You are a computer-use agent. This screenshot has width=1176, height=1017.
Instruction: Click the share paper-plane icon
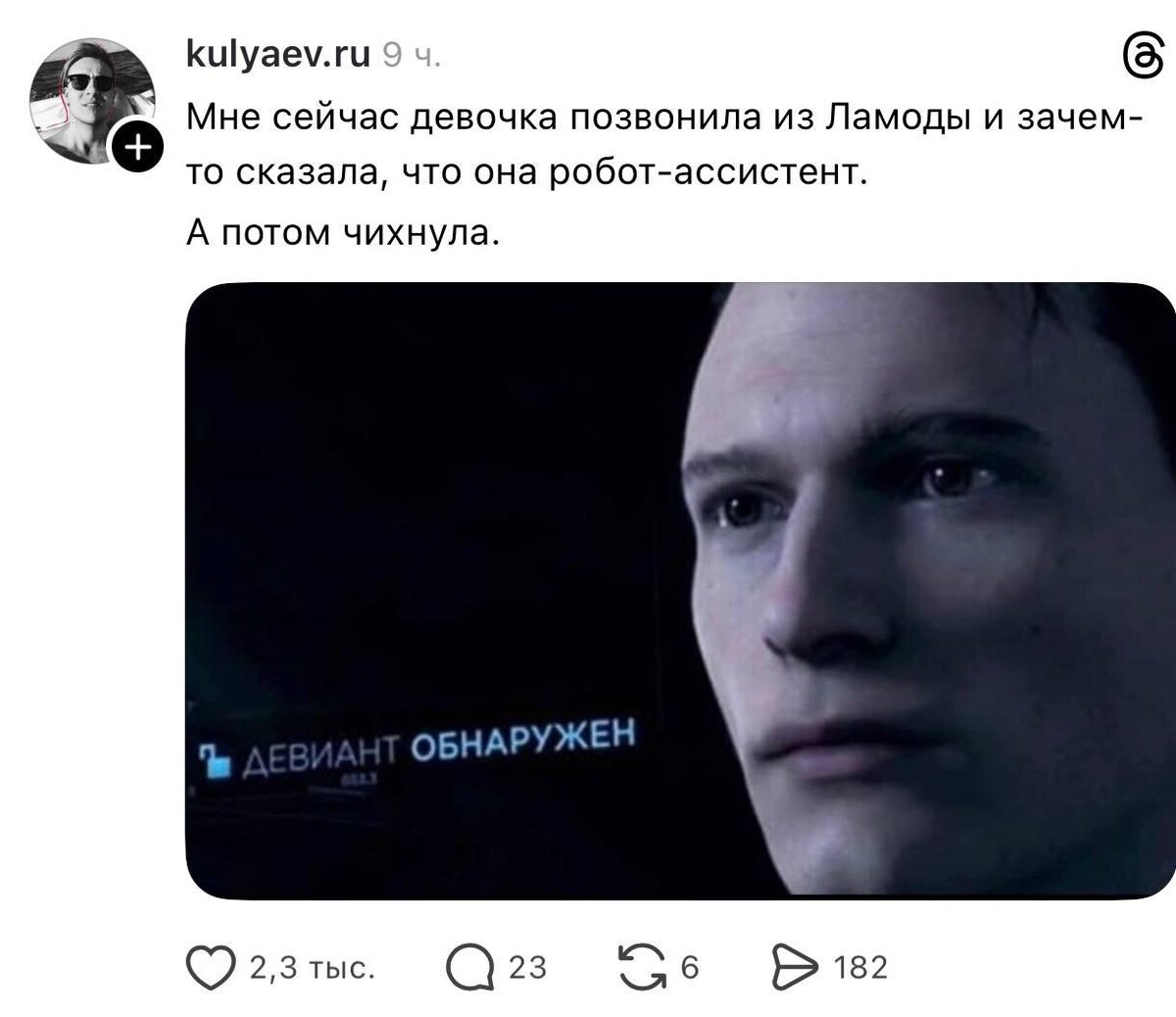pos(795,968)
